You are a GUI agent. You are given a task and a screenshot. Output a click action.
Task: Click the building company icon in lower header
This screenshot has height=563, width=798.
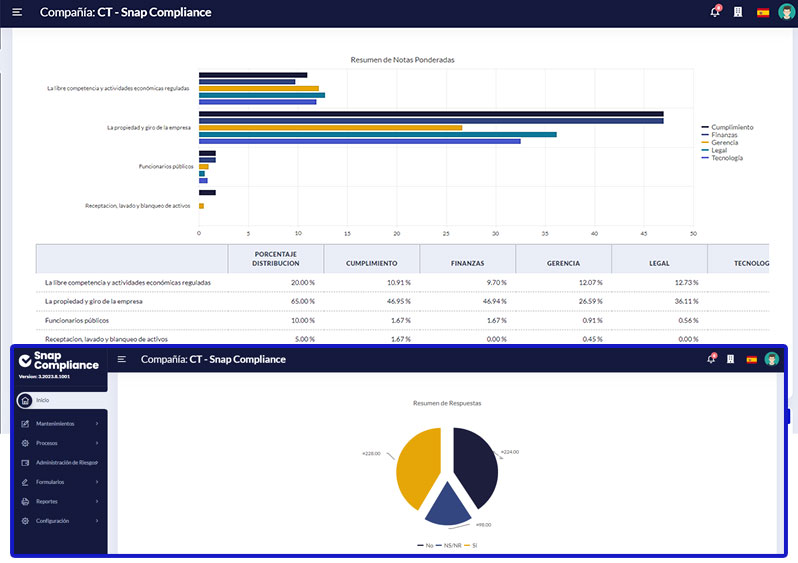(x=730, y=359)
